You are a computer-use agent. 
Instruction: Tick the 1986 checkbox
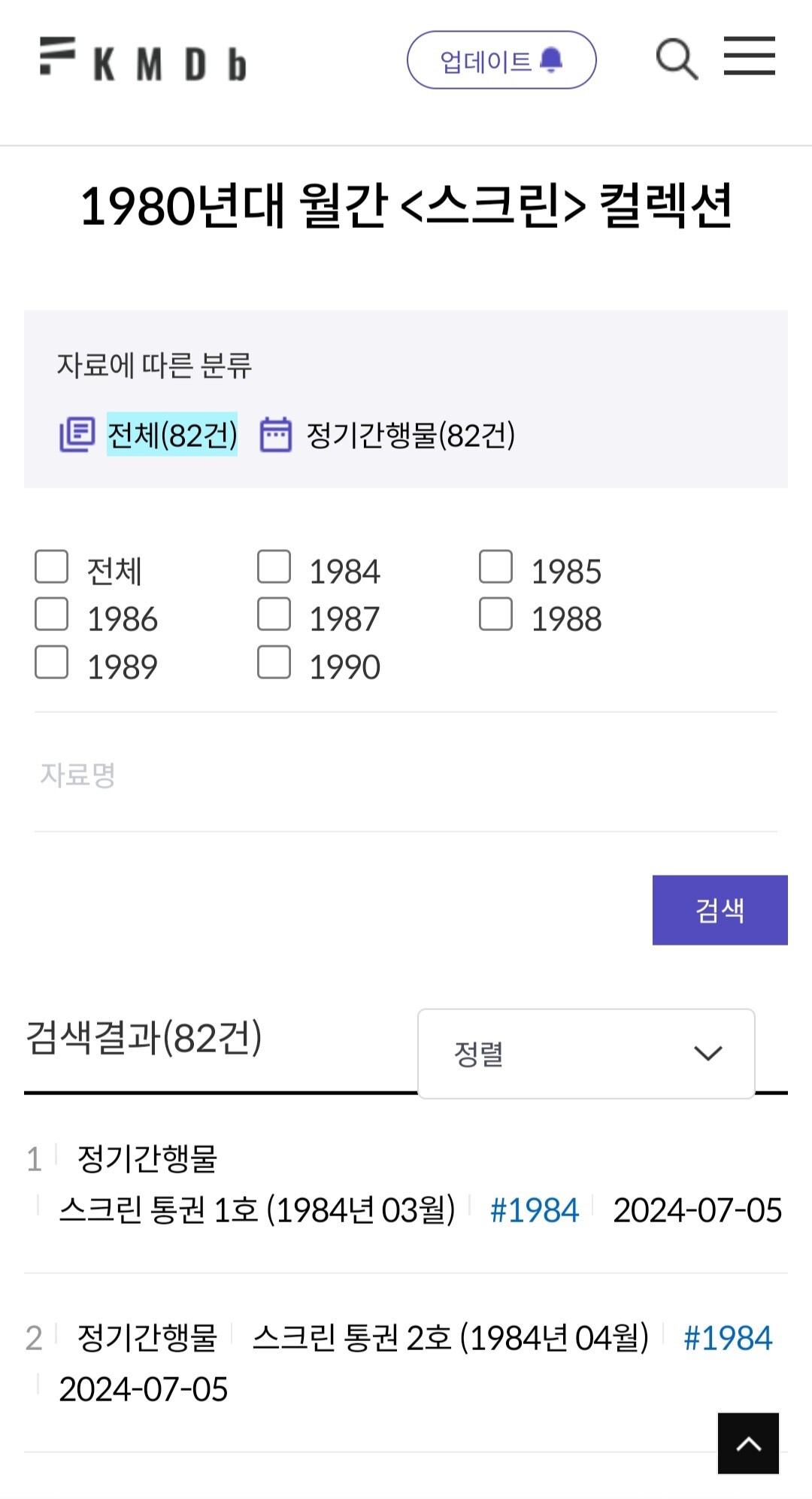(52, 614)
